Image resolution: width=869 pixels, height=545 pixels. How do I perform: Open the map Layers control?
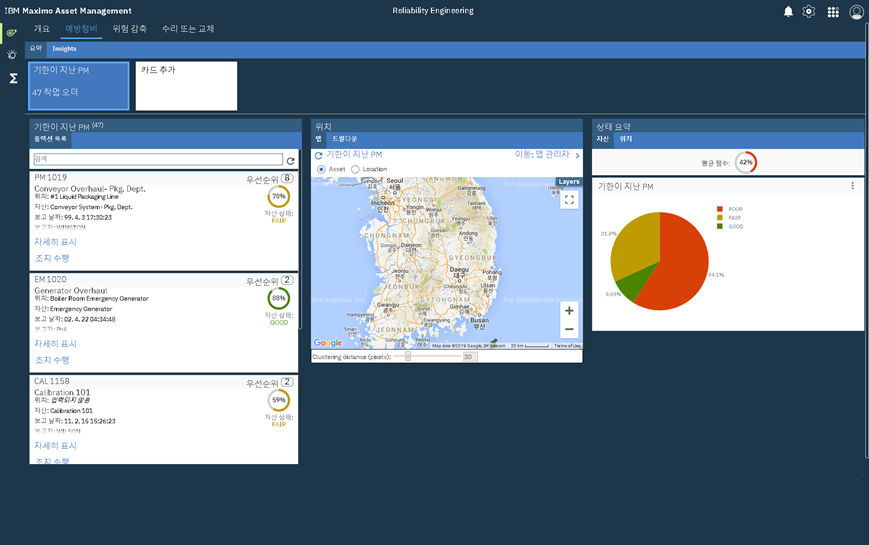[569, 182]
